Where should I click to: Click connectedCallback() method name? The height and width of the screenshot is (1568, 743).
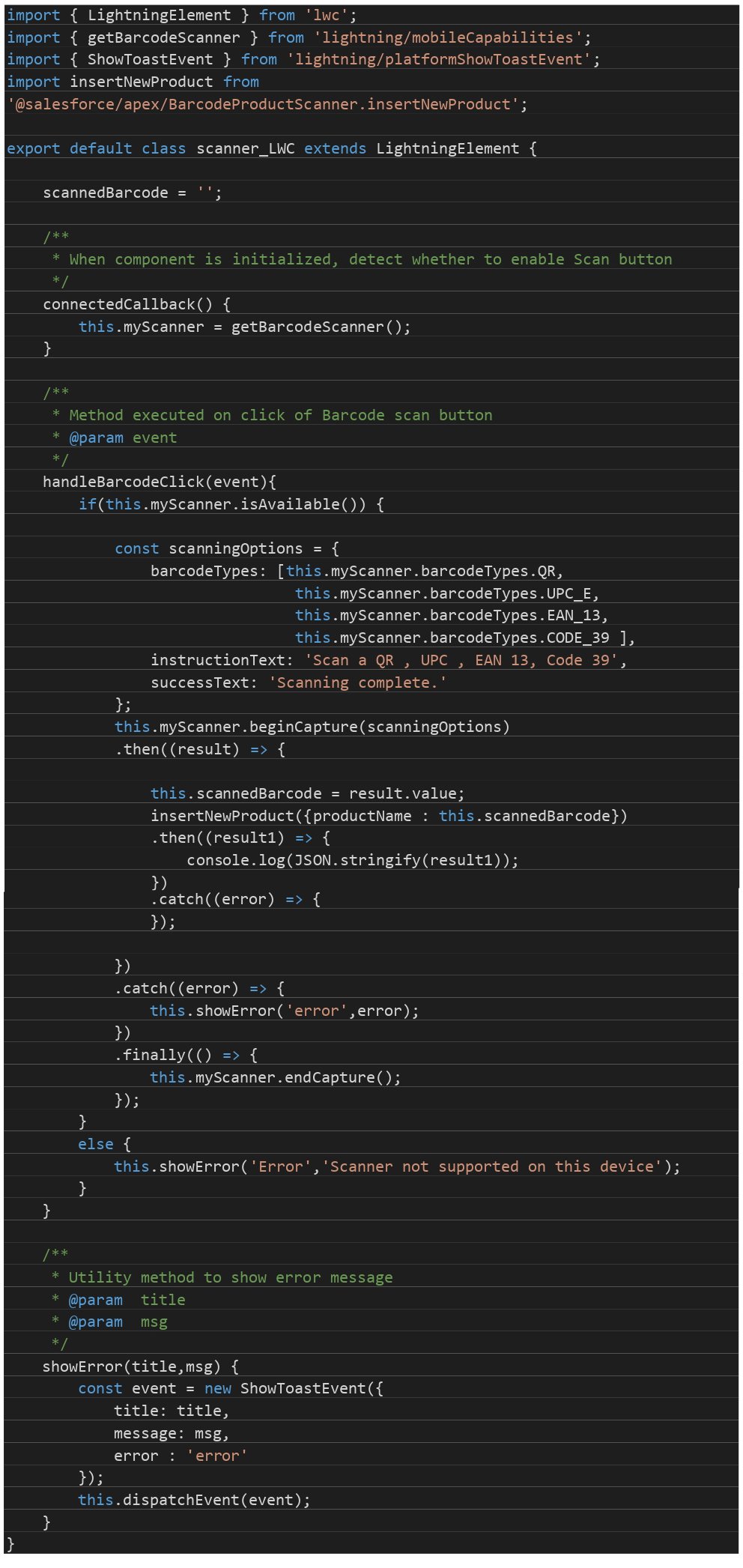coord(127,304)
